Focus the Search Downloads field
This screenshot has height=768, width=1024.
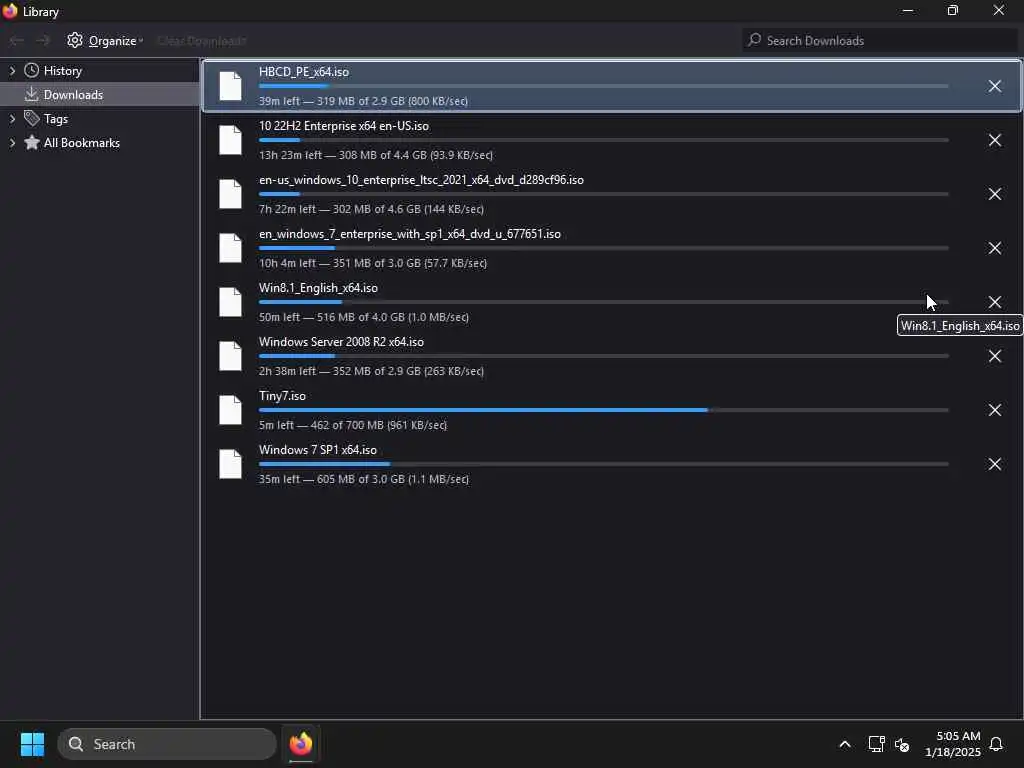880,40
